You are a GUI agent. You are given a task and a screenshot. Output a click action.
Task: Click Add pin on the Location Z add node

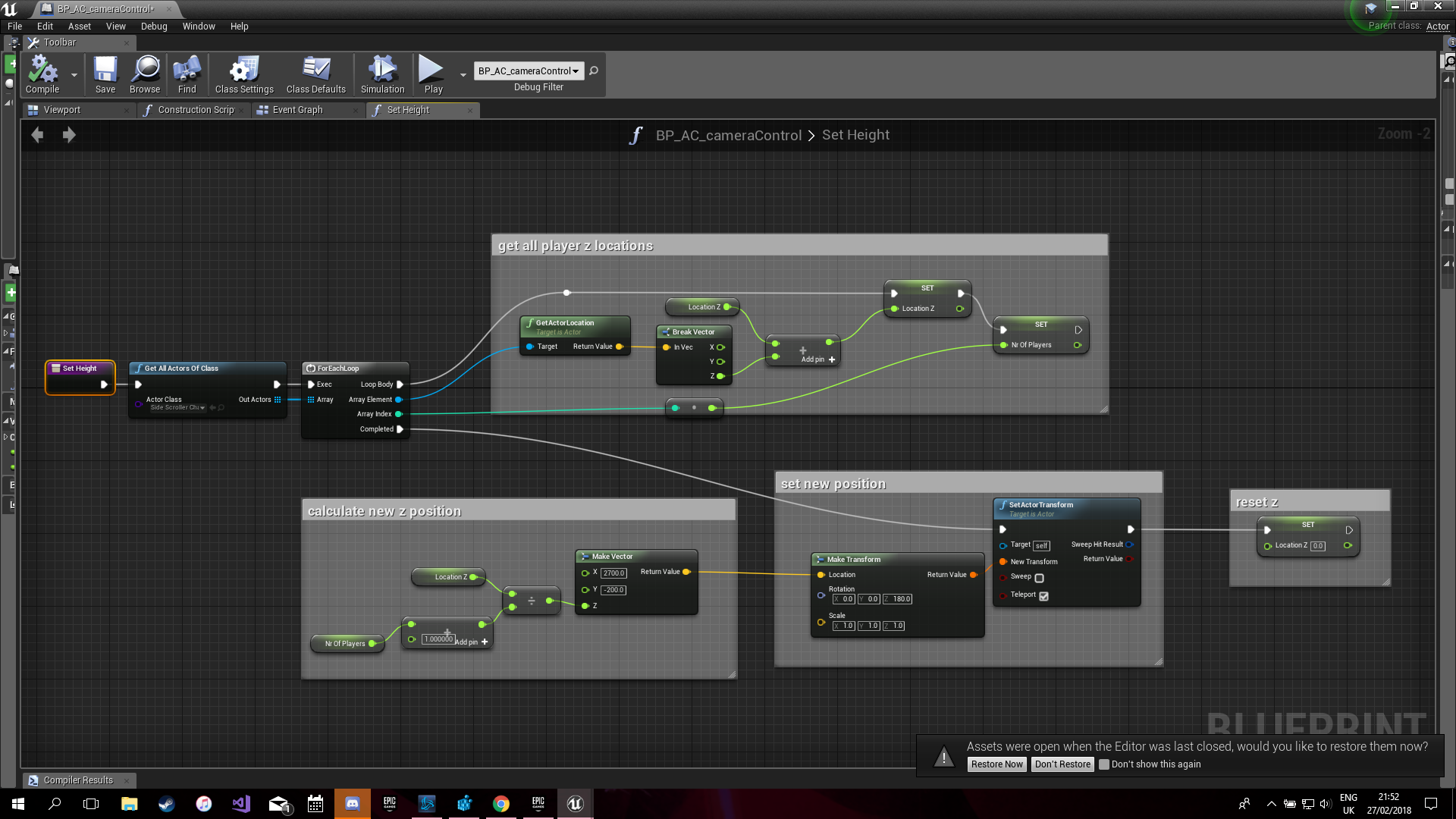818,359
